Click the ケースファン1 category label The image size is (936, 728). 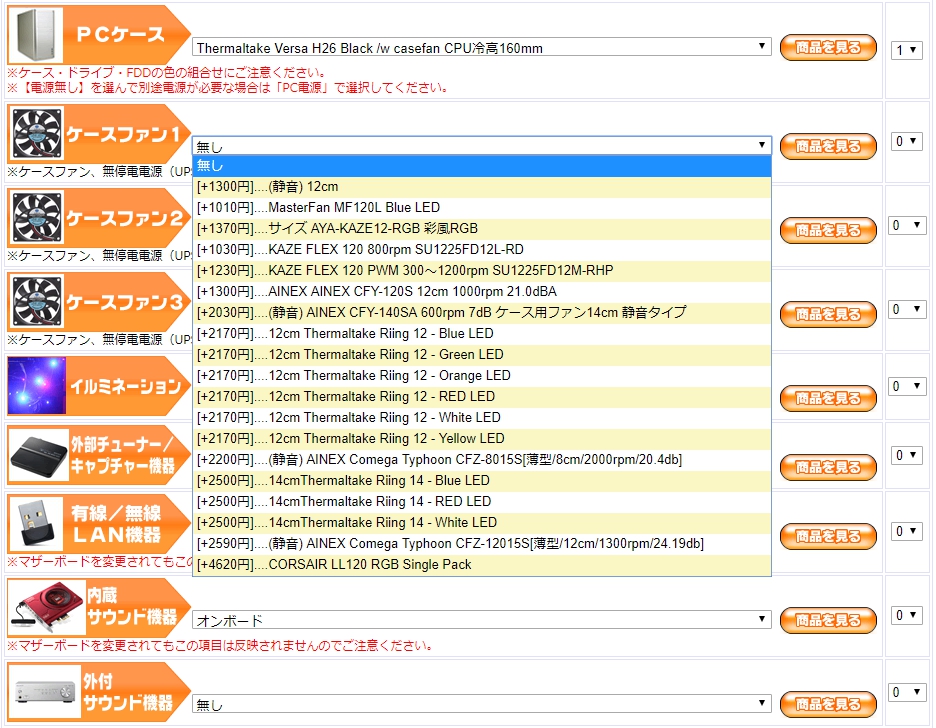coord(124,134)
